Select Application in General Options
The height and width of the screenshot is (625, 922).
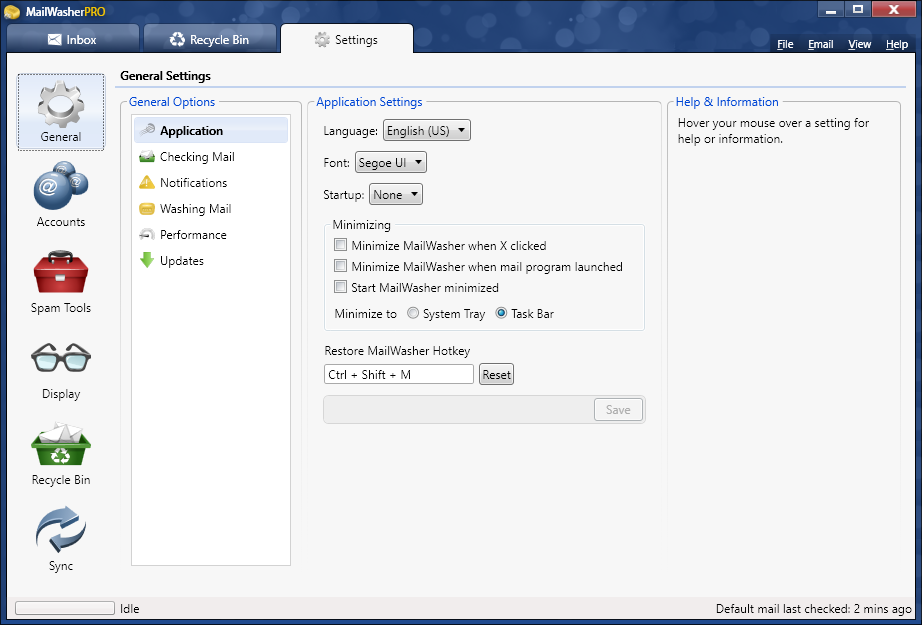point(211,130)
